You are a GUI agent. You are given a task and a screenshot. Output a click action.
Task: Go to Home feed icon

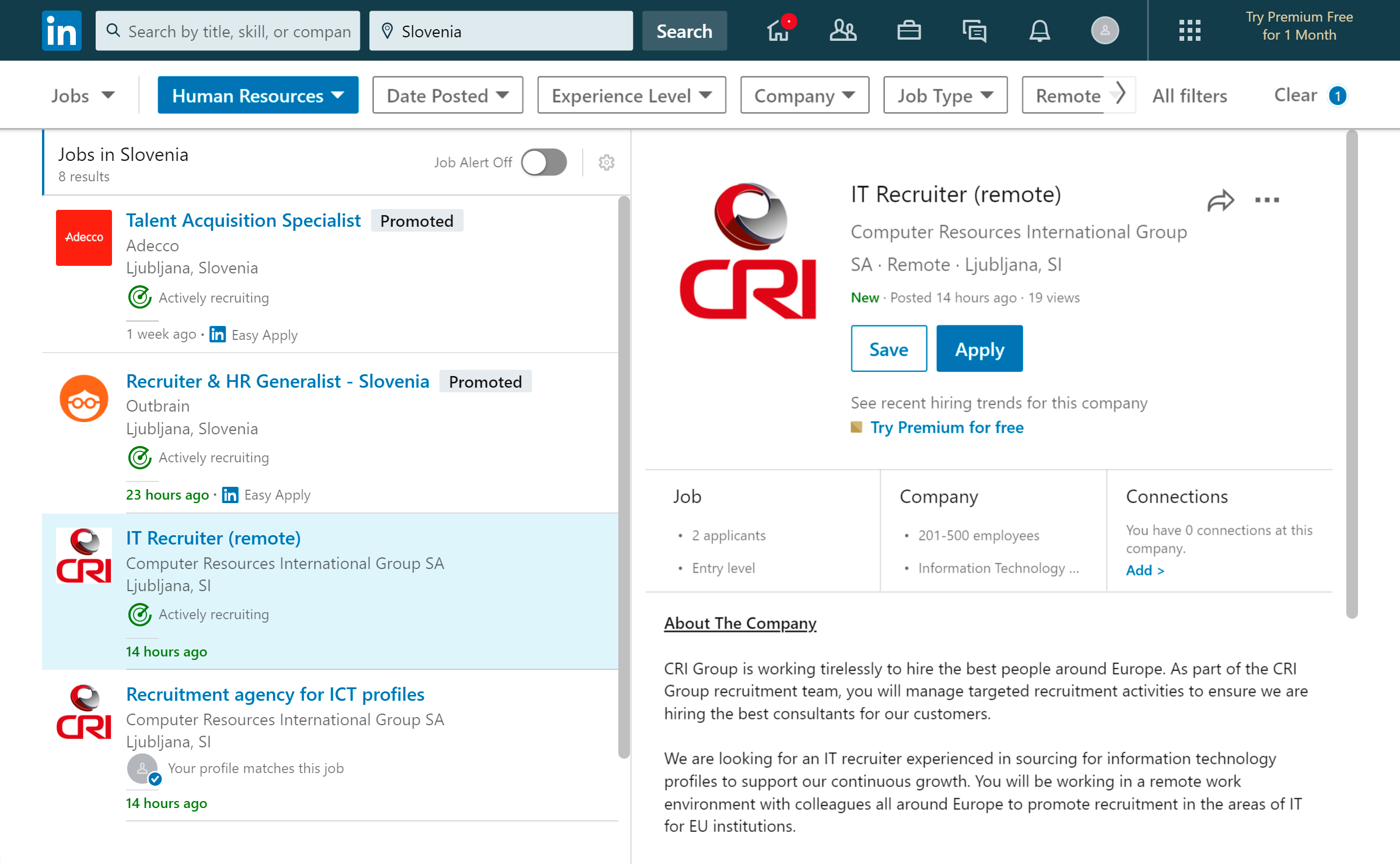[x=779, y=29]
